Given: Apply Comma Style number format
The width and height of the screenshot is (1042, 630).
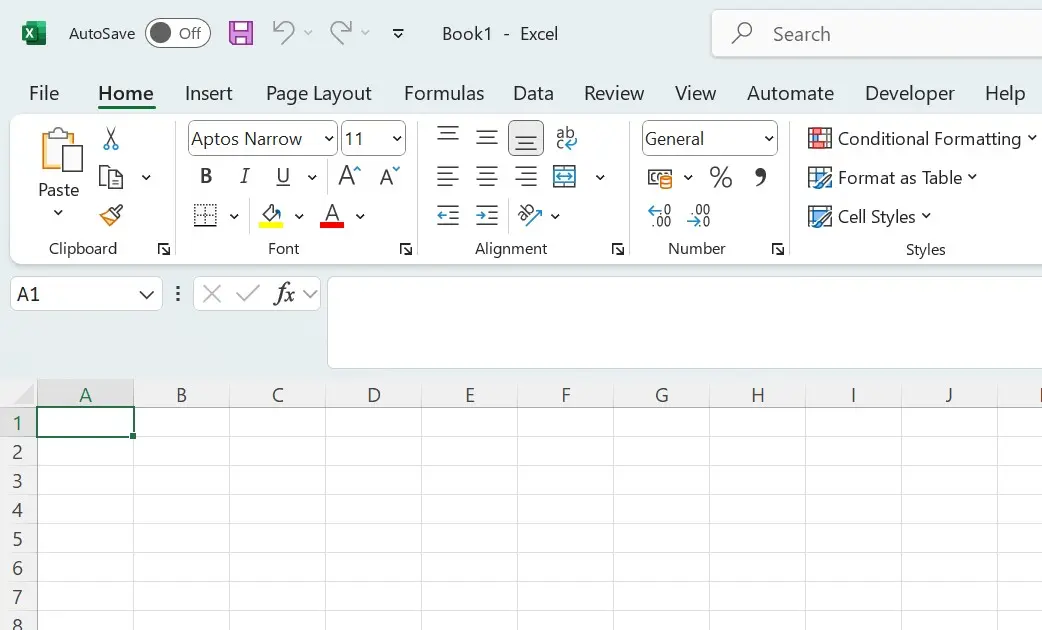Looking at the screenshot, I should [759, 177].
